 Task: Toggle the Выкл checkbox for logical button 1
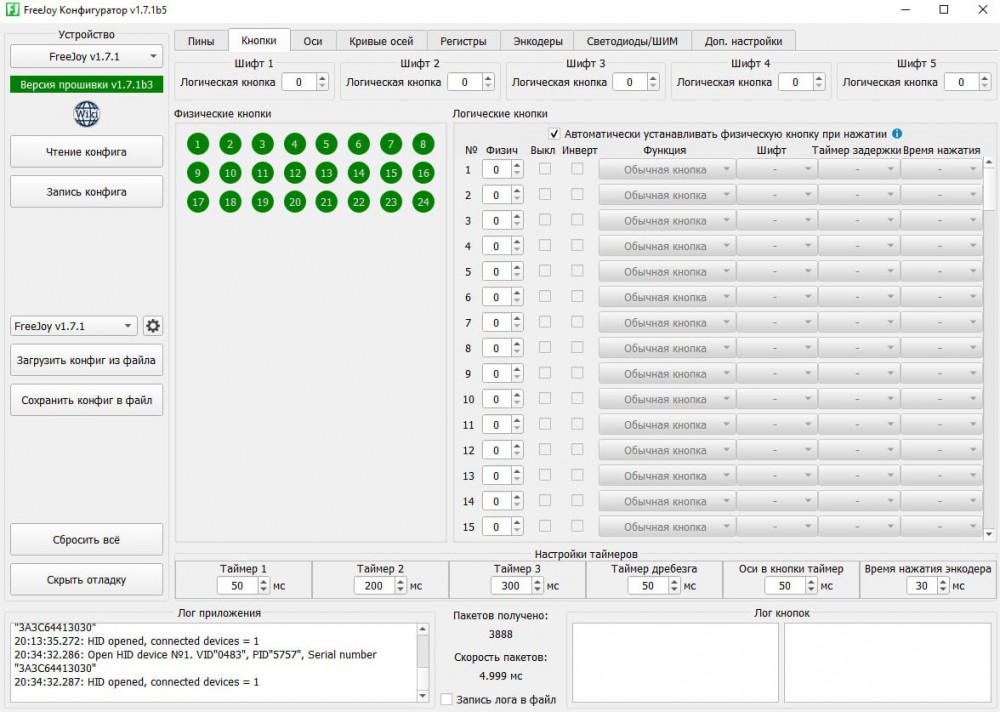click(545, 169)
